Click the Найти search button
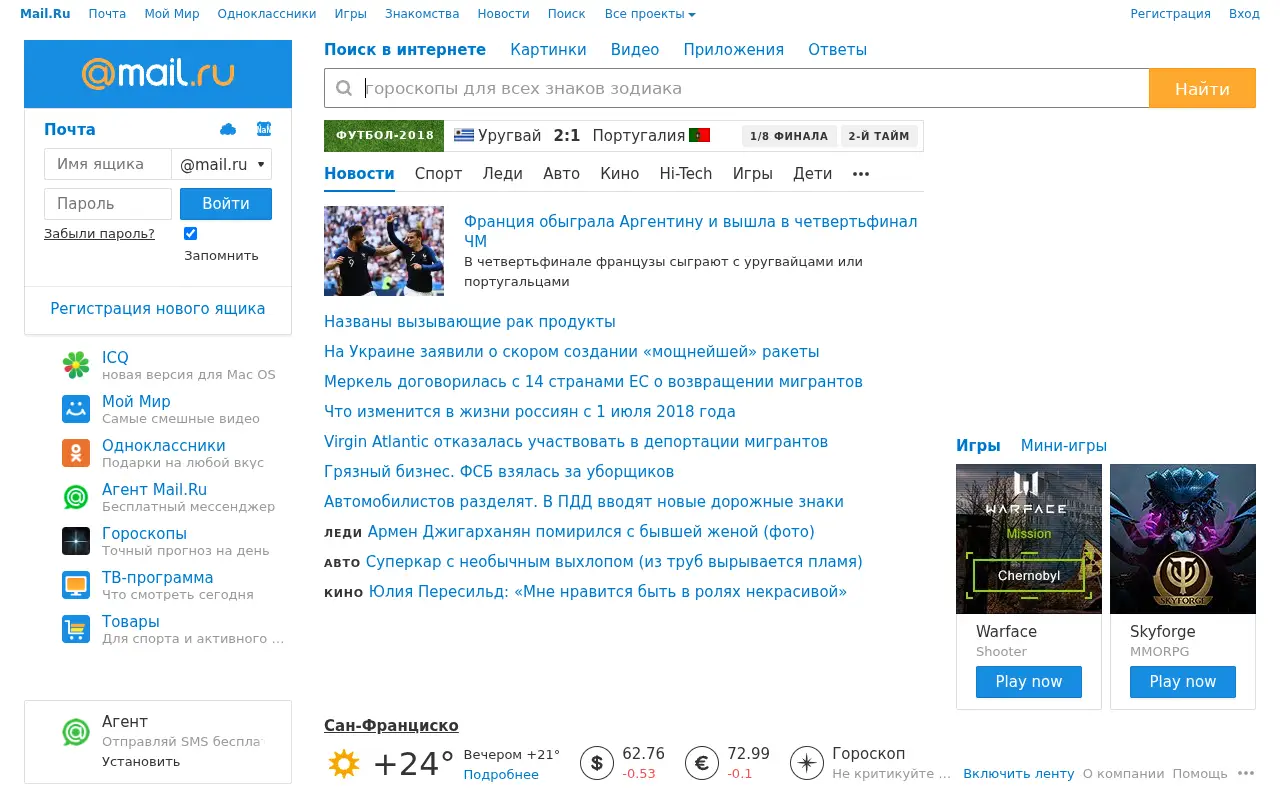The width and height of the screenshot is (1280, 800). (x=1202, y=88)
